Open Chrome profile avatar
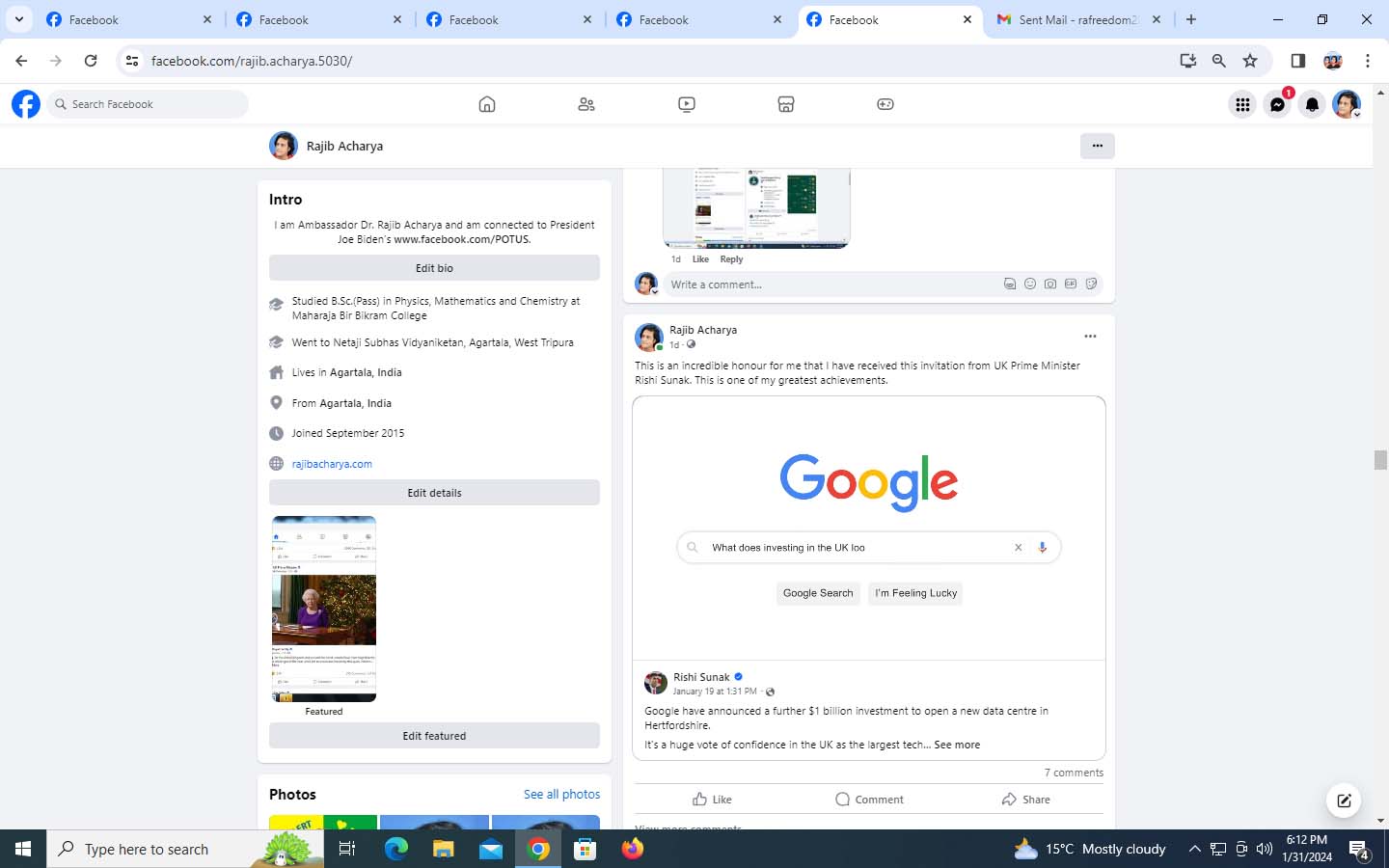This screenshot has height=868, width=1389. (1333, 61)
